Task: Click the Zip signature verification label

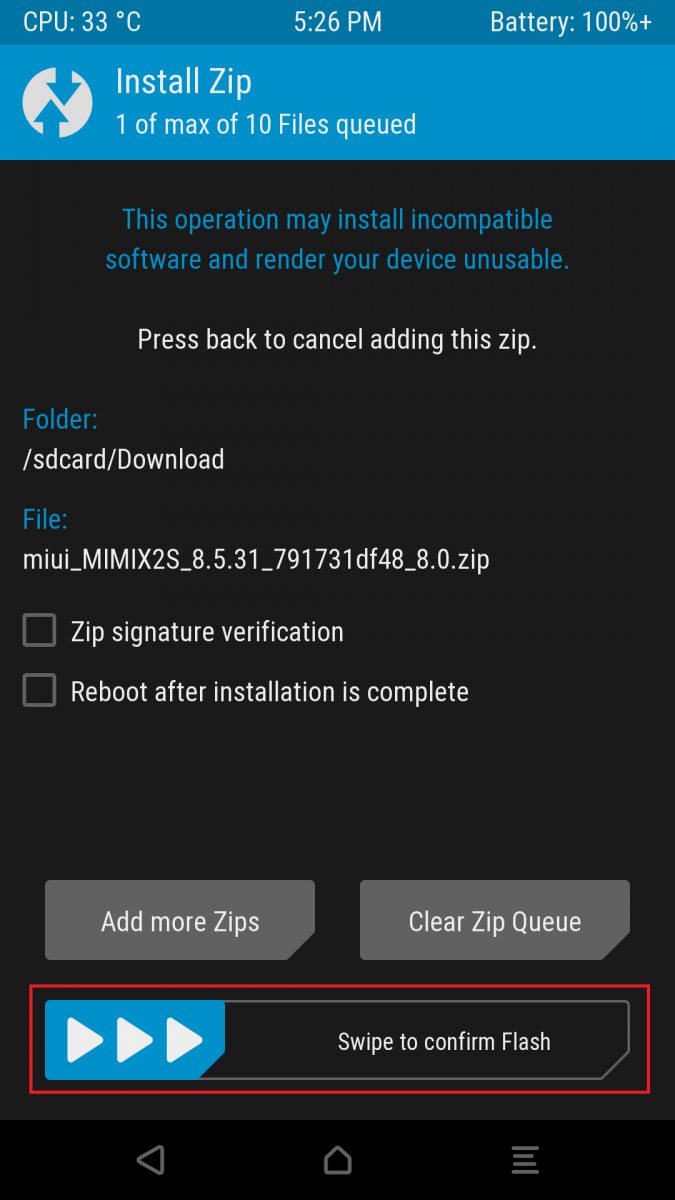Action: pyautogui.click(x=207, y=632)
